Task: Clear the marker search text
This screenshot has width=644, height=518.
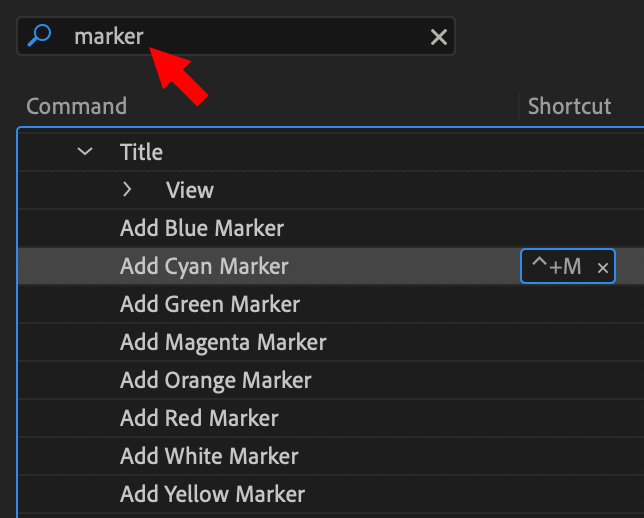Action: (439, 37)
